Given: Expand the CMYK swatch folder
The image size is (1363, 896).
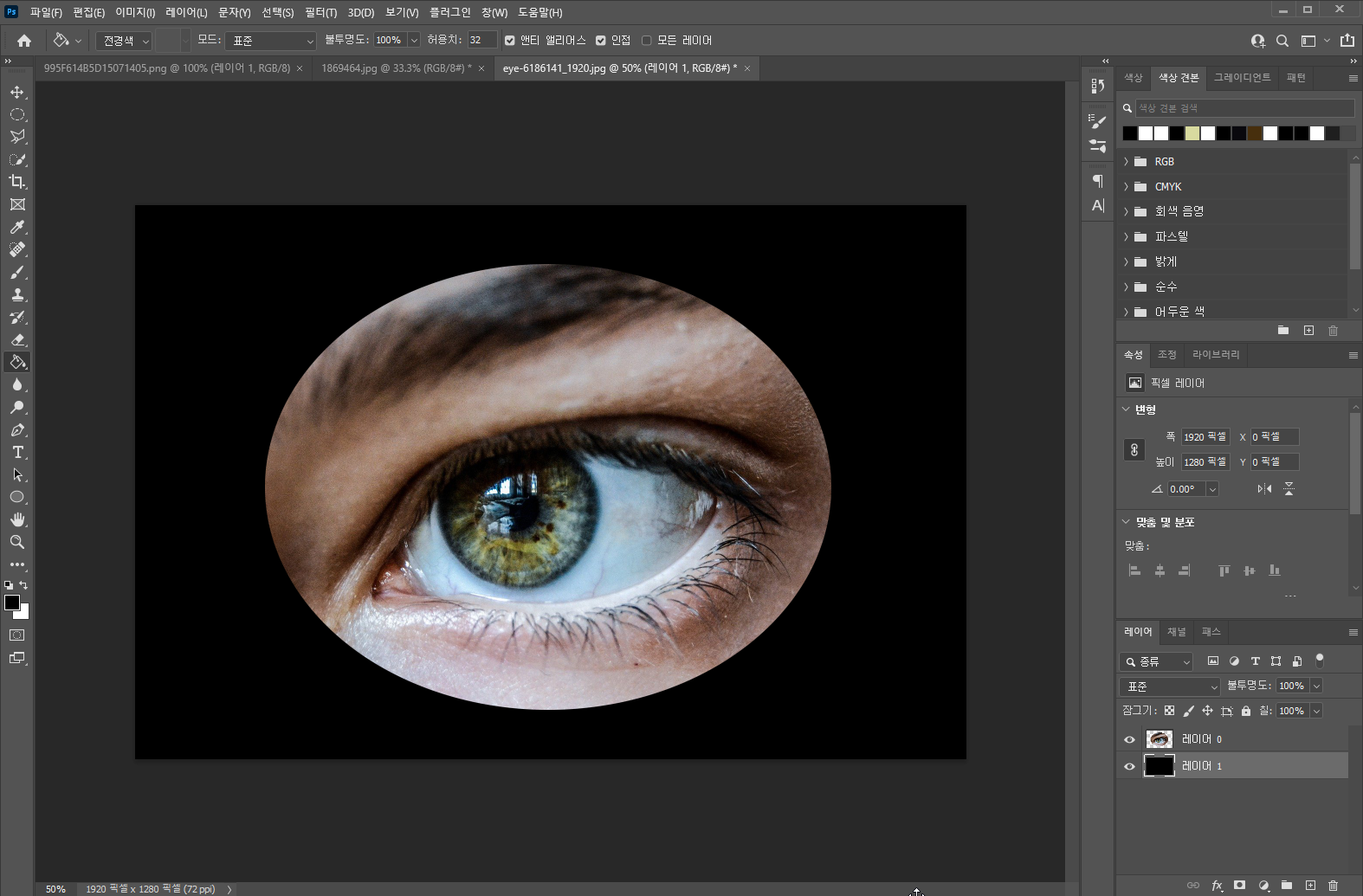Looking at the screenshot, I should [x=1126, y=187].
